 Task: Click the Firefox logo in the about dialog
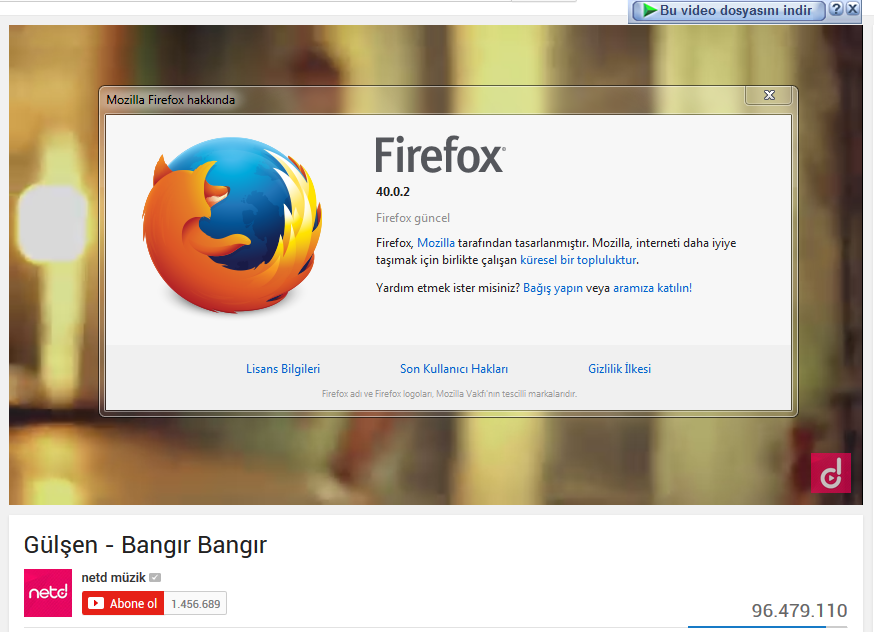pyautogui.click(x=232, y=225)
